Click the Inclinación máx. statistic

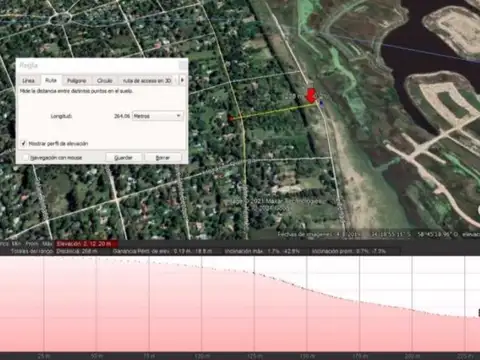click(262, 251)
